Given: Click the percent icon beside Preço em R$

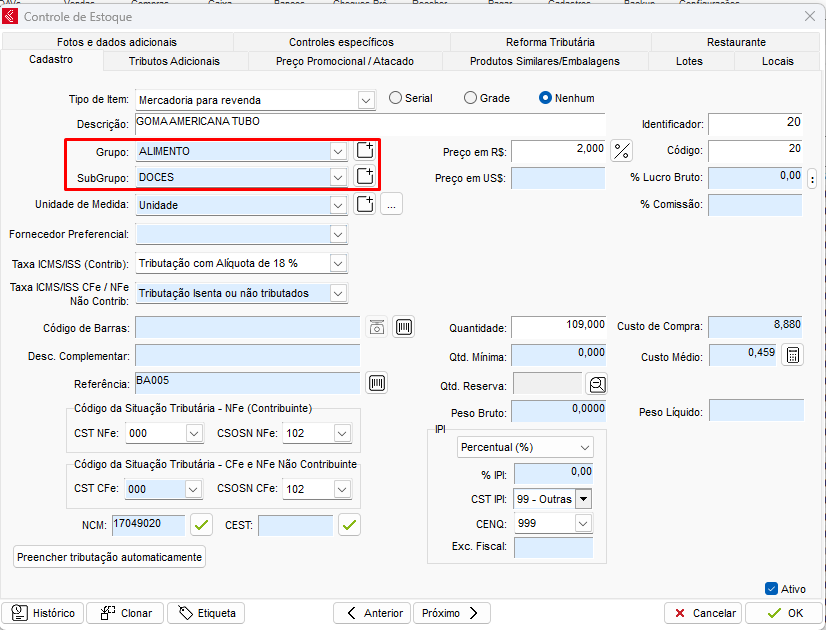Looking at the screenshot, I should [x=622, y=151].
